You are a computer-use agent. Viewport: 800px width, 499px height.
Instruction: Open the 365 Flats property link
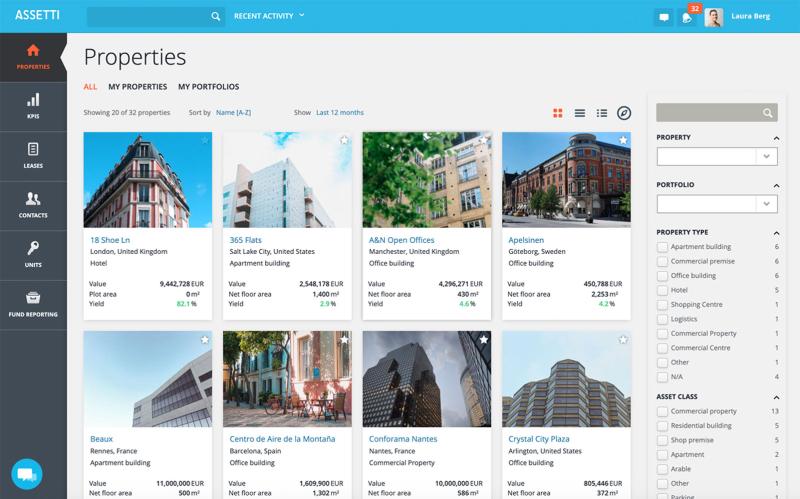tap(245, 240)
